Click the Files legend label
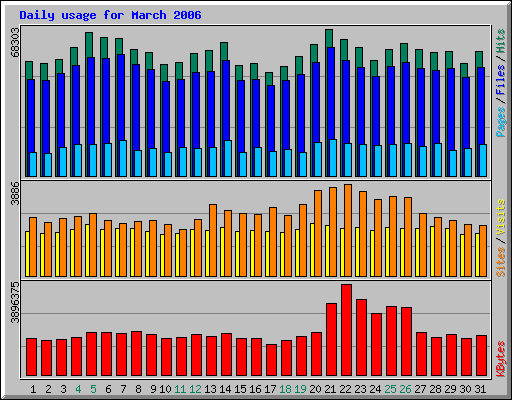512x400 pixels. coord(501,79)
